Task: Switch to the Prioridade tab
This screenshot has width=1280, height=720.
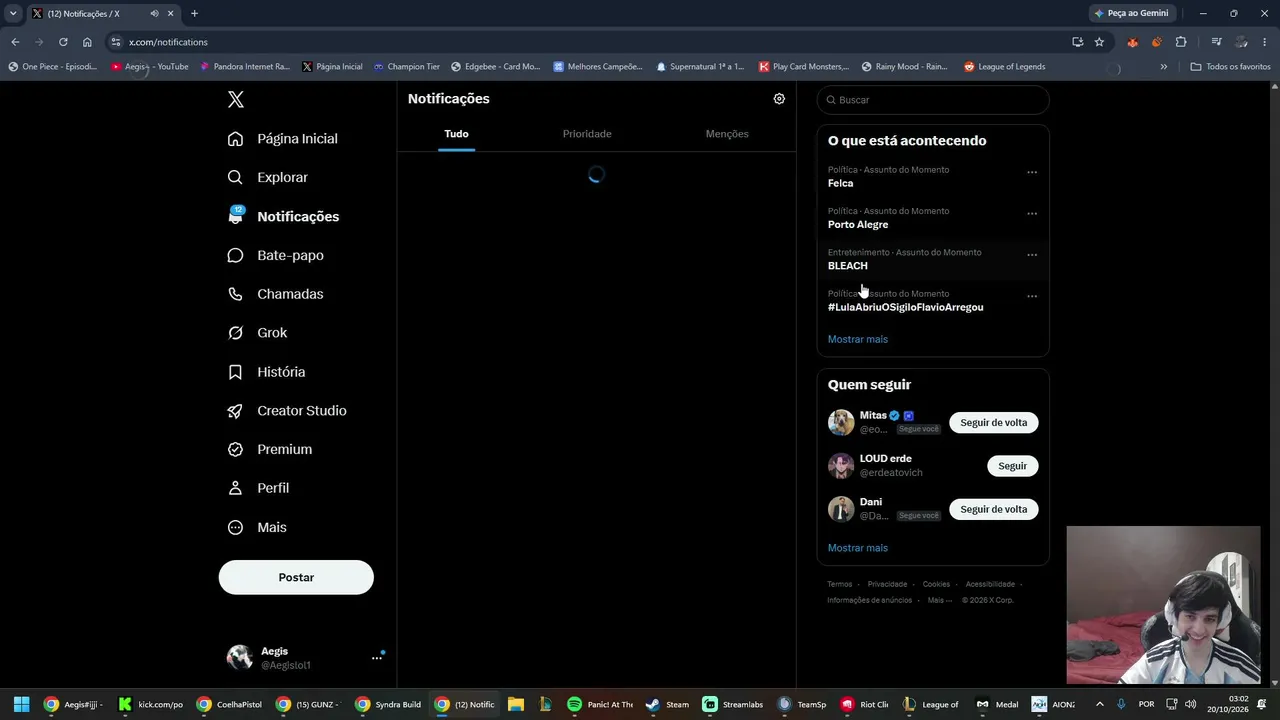Action: (x=587, y=134)
